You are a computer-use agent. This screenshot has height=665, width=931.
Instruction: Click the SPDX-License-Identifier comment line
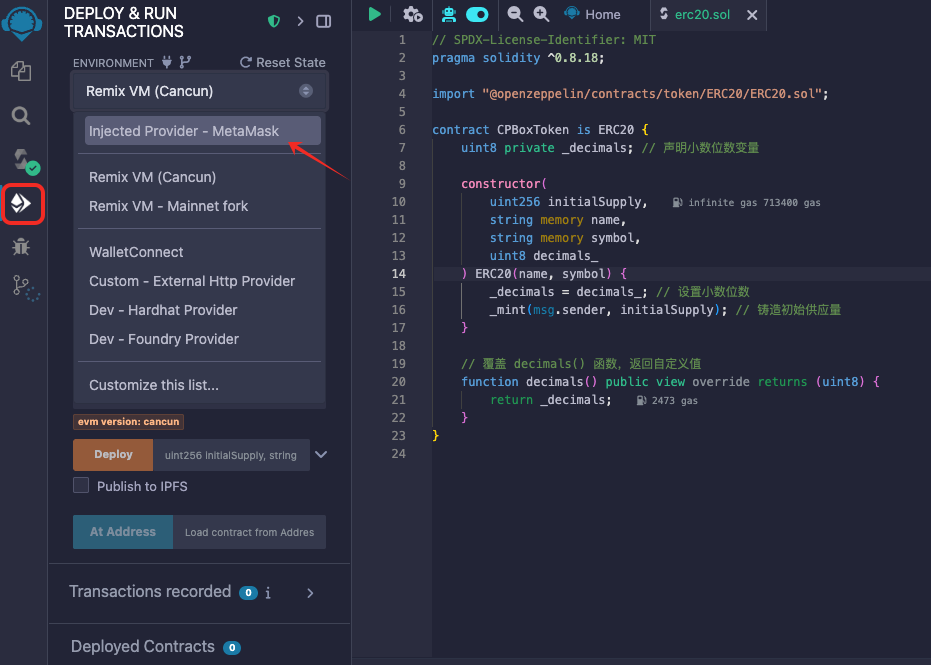click(544, 40)
